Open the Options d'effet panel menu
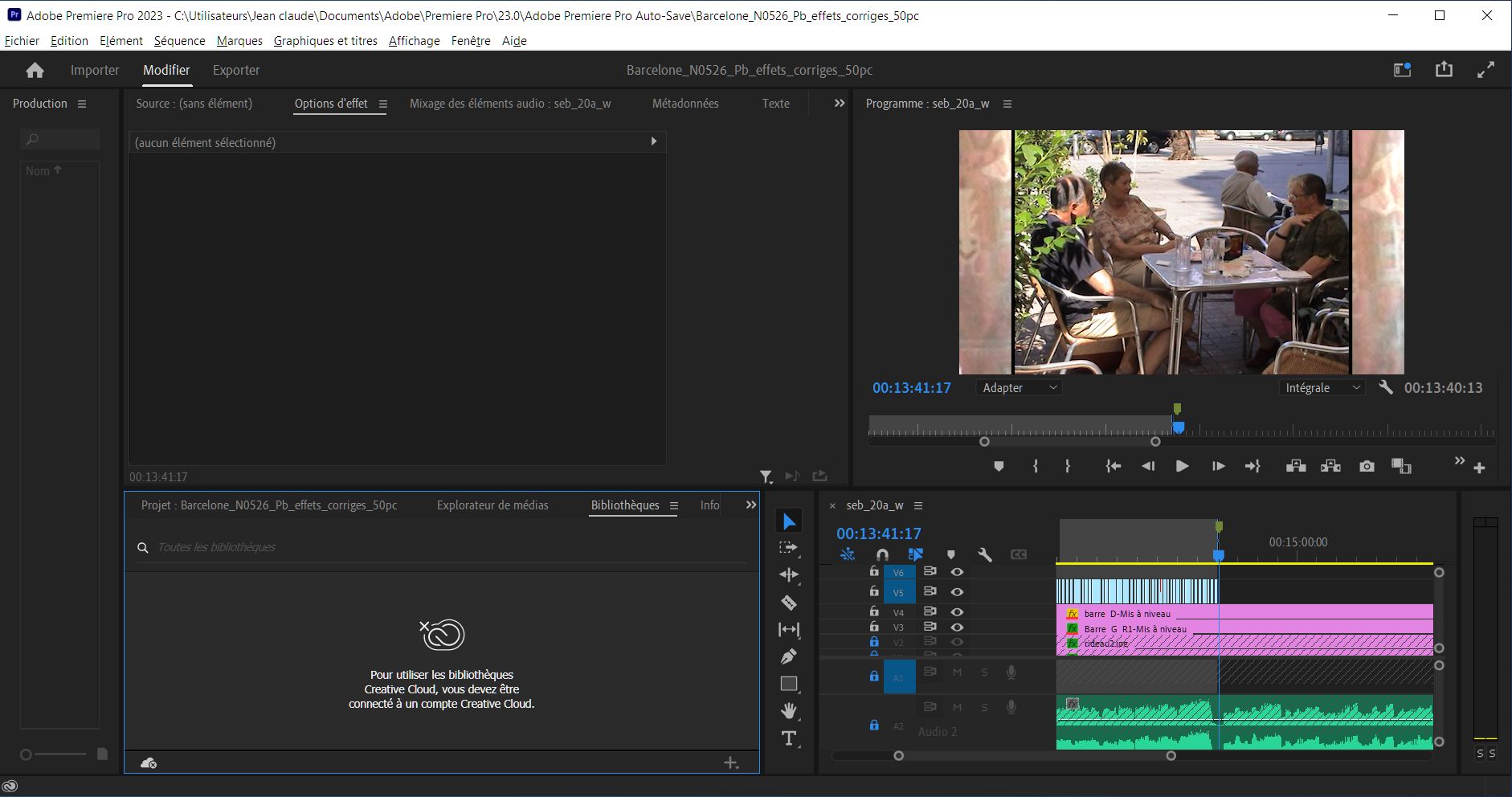The image size is (1512, 797). pyautogui.click(x=383, y=104)
